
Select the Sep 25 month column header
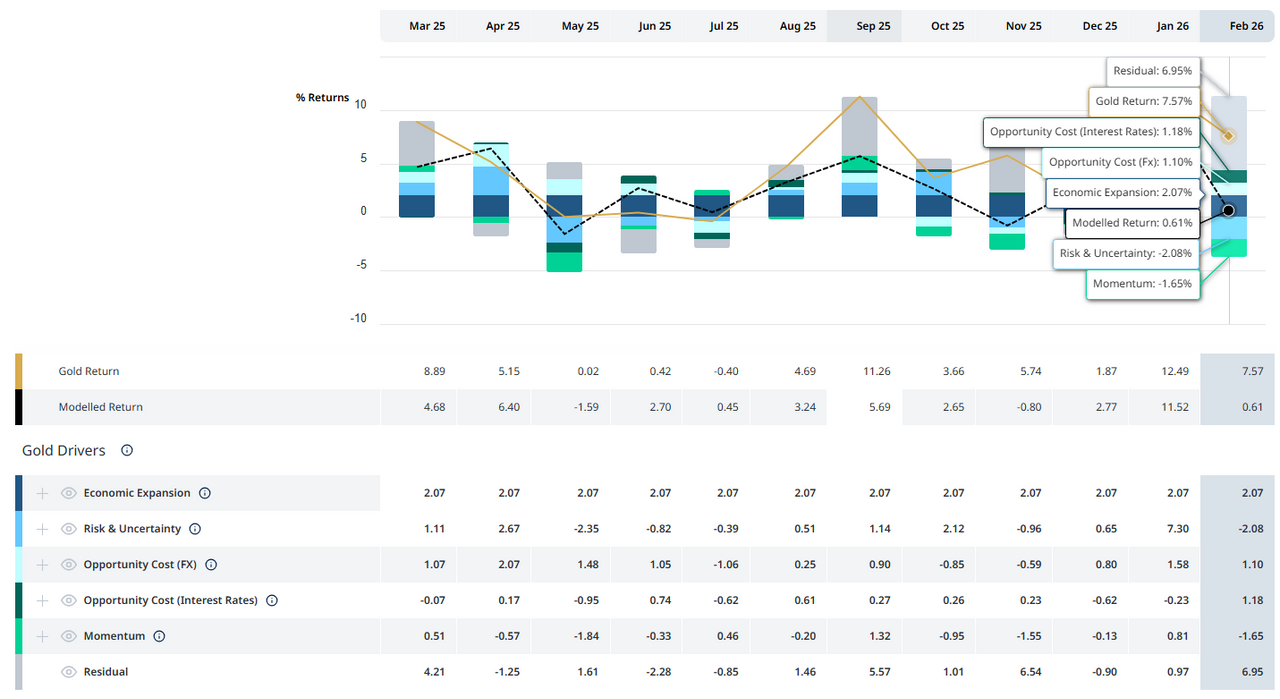873,26
